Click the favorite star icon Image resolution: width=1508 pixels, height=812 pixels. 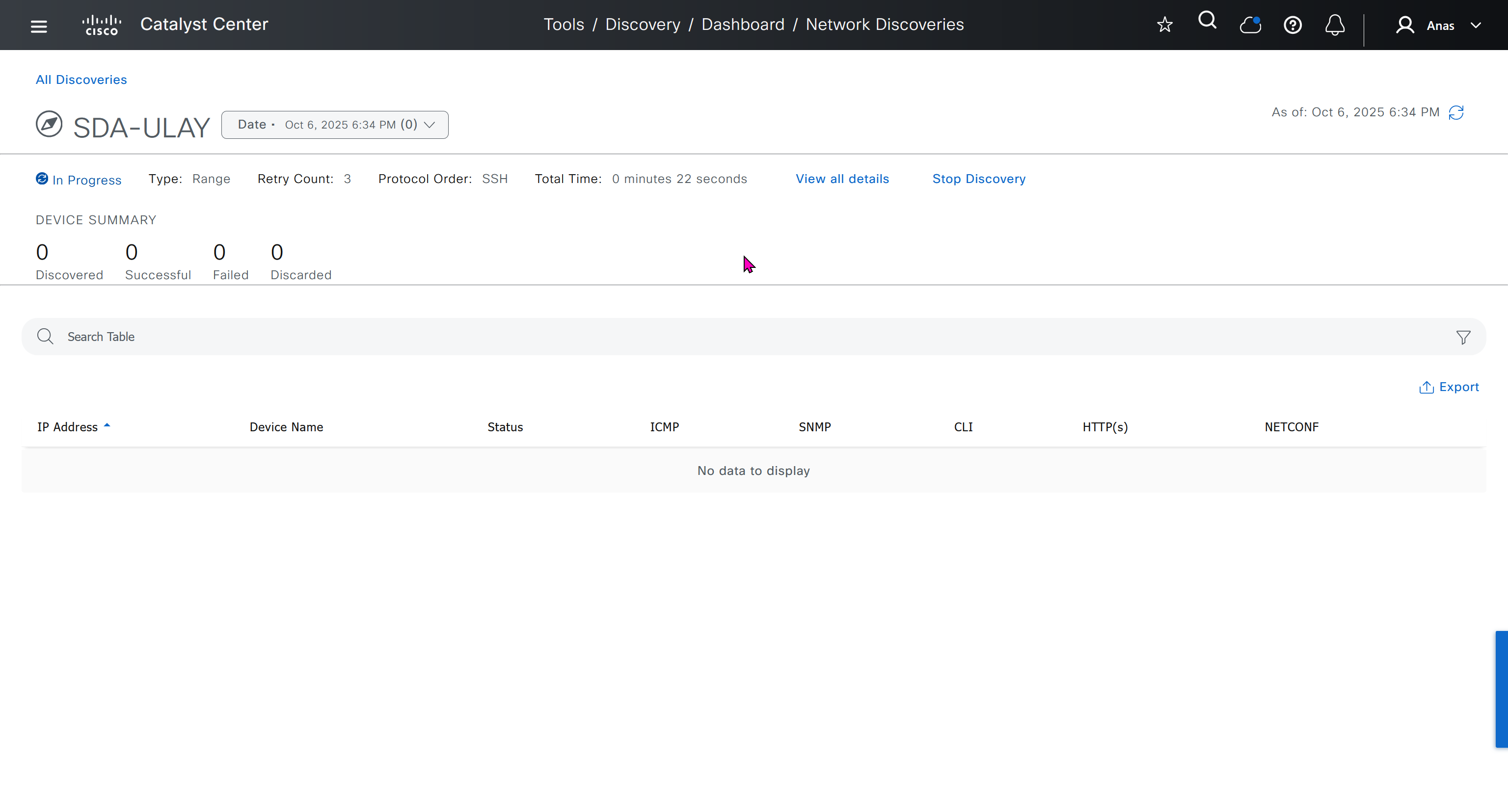click(x=1164, y=25)
